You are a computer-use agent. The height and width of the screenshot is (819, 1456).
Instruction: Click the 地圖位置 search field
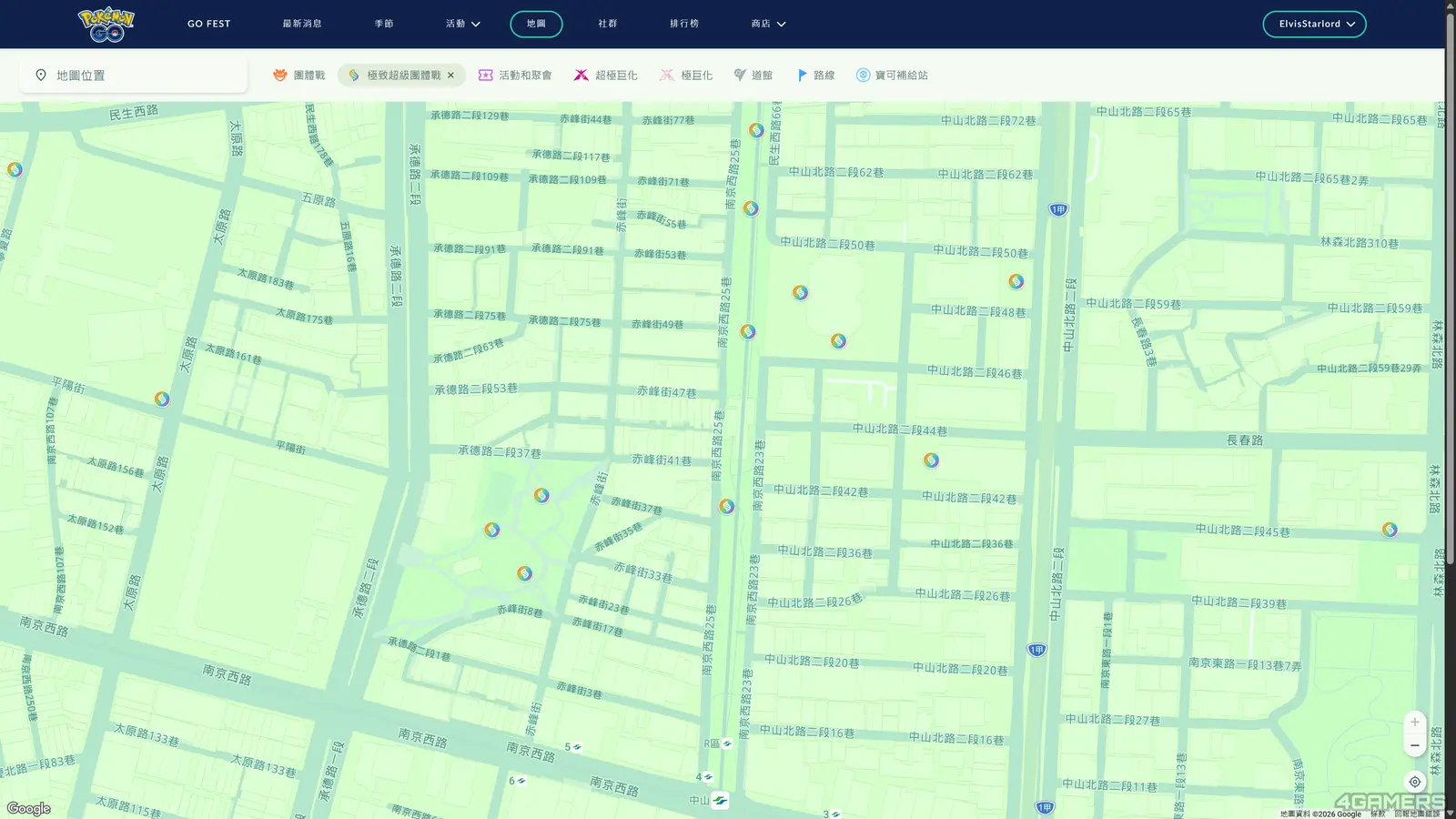click(x=134, y=76)
